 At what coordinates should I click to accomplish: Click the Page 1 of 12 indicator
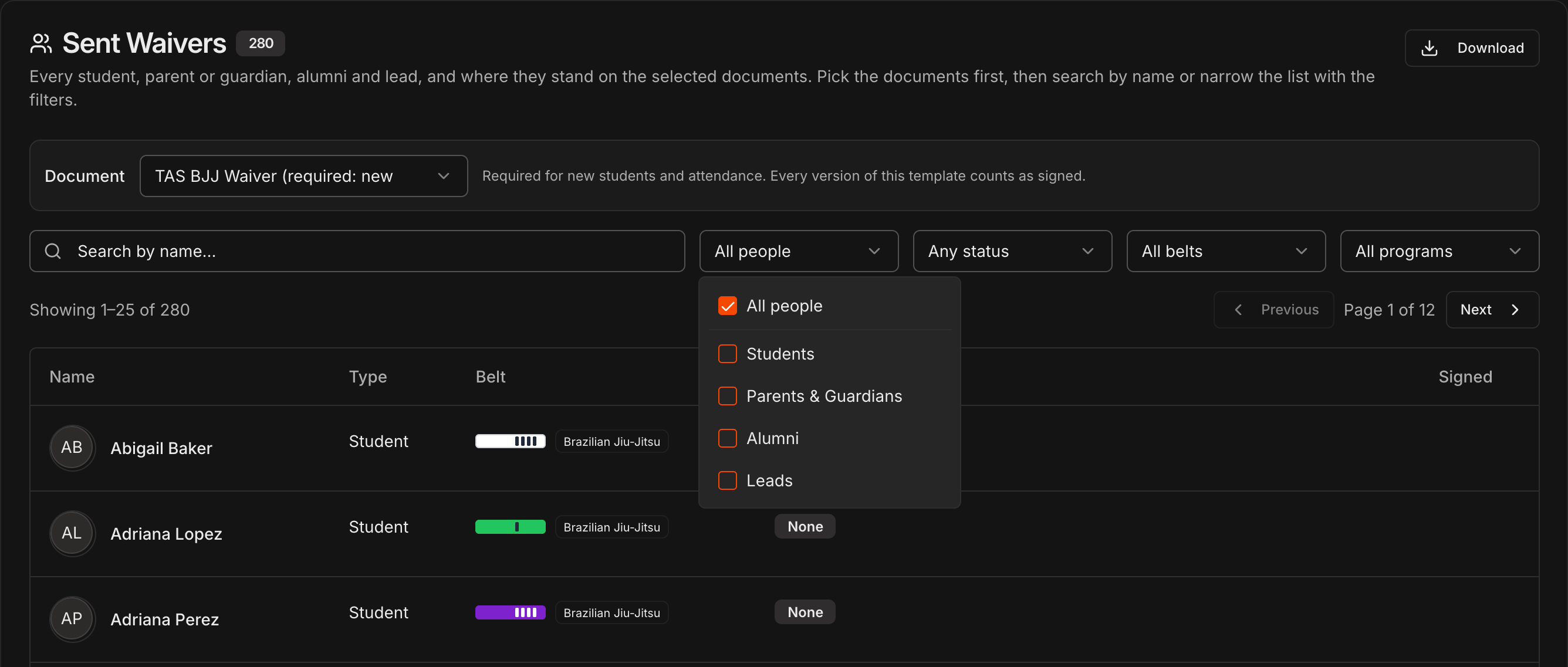click(x=1389, y=310)
